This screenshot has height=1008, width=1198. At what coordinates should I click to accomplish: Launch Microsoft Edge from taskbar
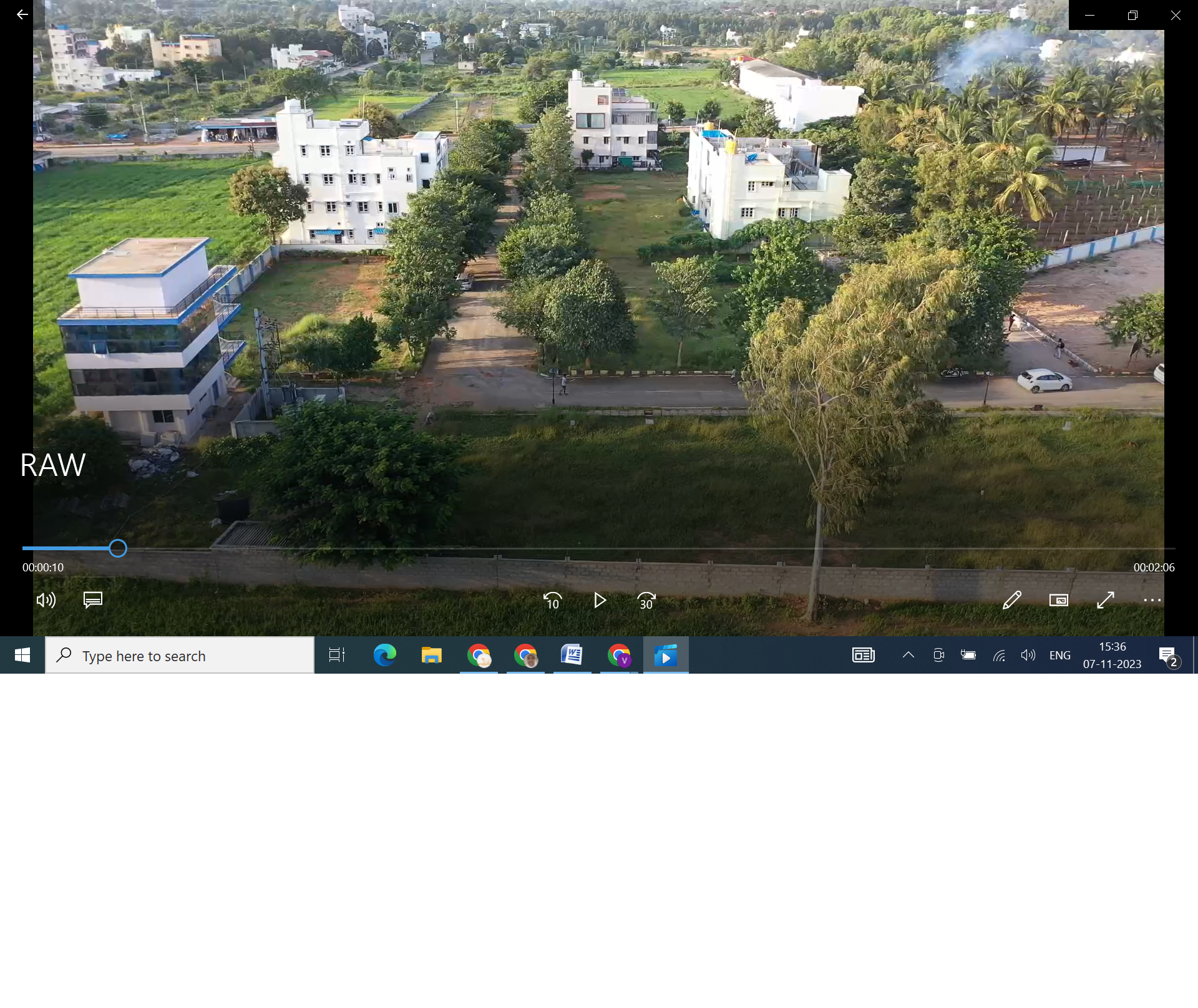[384, 655]
